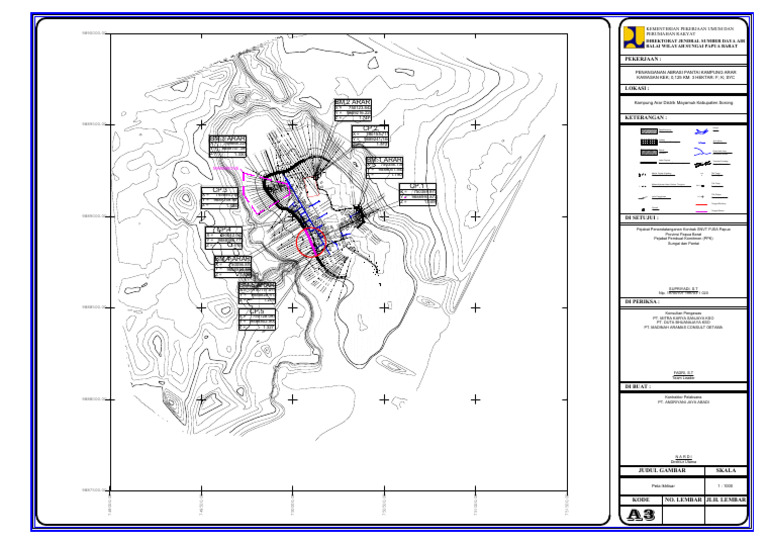Click the "DIREKTORAT JENDERAL SUMBER DAYA AIR" line

(696, 41)
